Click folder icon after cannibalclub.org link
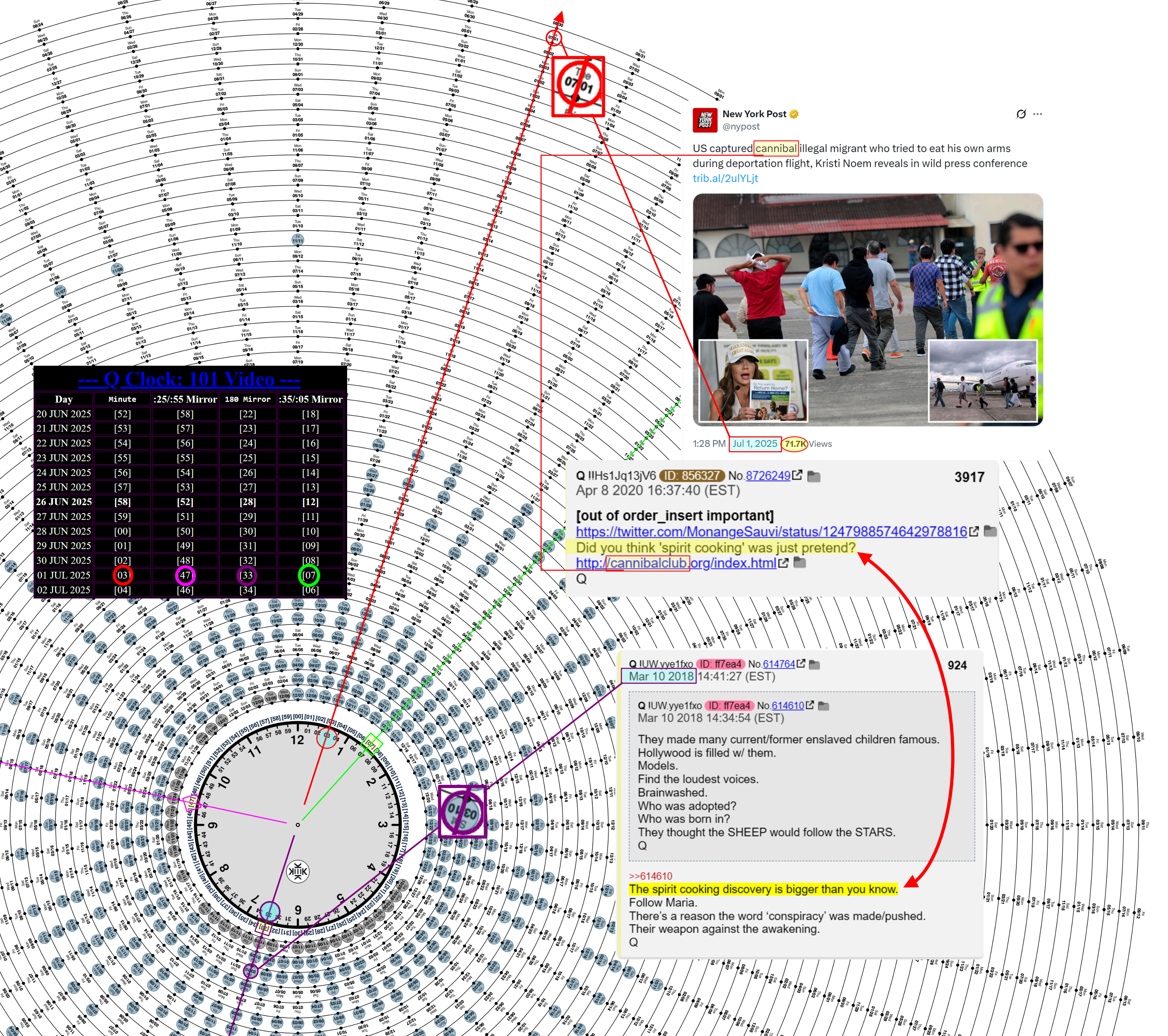Viewport: 1168px width, 1036px height. point(800,562)
